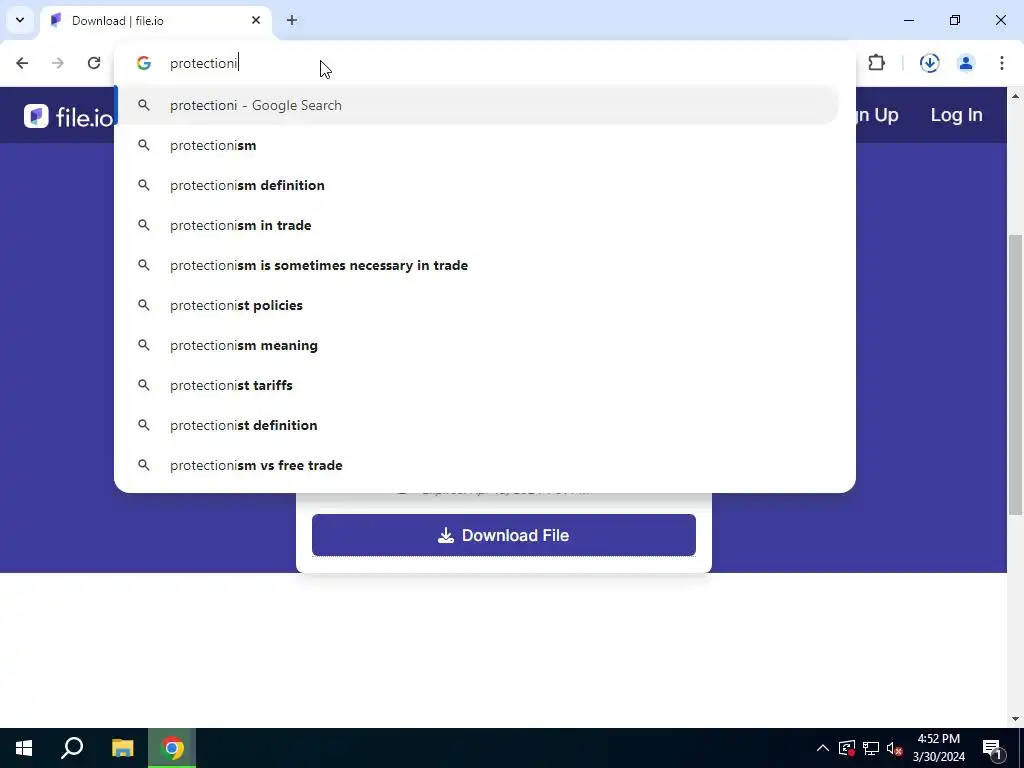1024x768 pixels.
Task: Select 'protectionist tariffs' suggestion
Action: [x=477, y=385]
